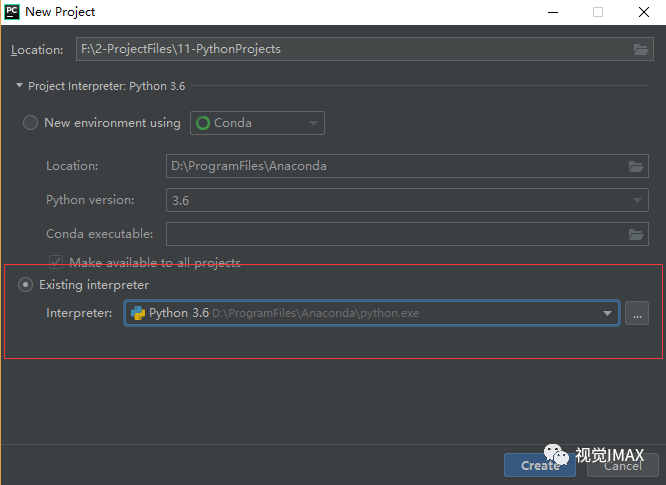Click the PyCharm logo in the title bar

(12, 12)
